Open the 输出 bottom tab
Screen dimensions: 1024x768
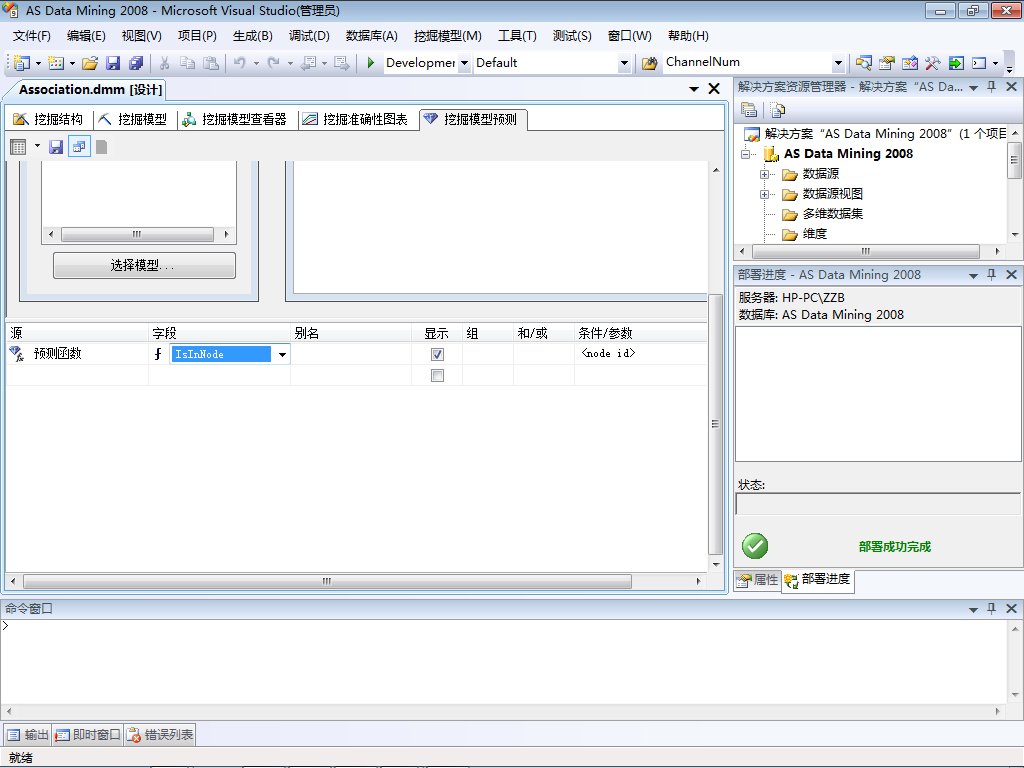(27, 735)
